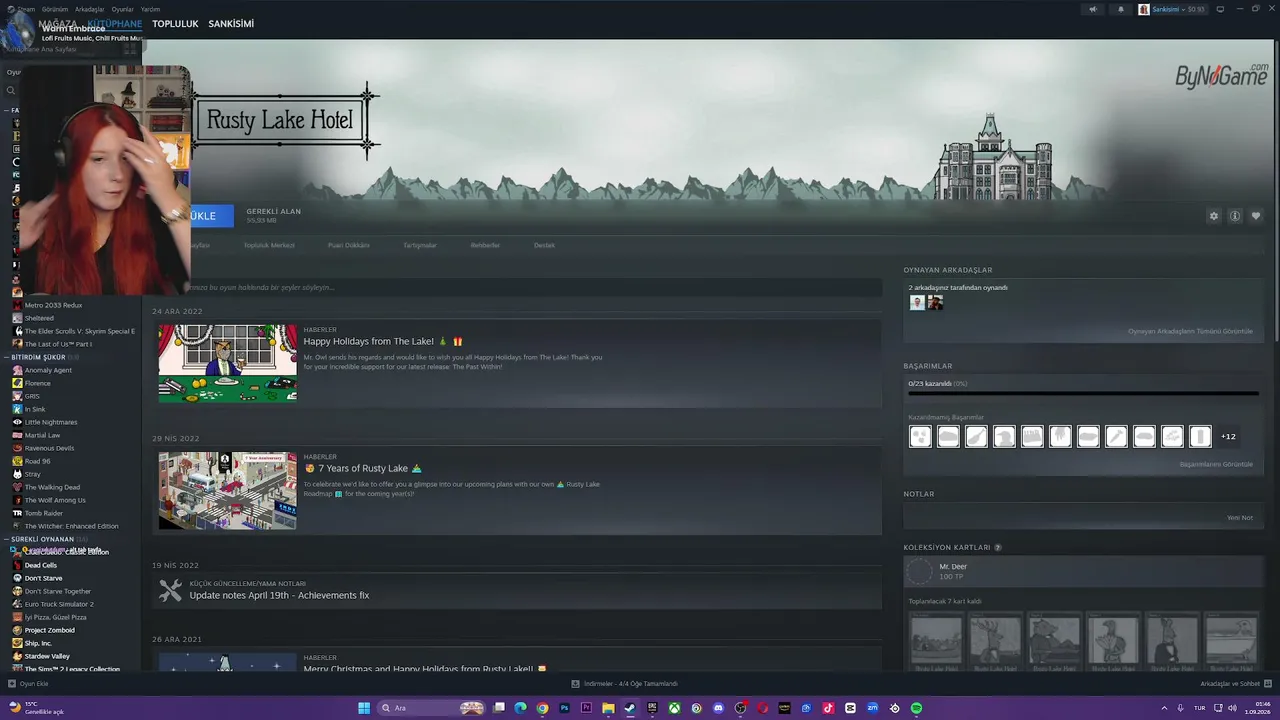Open Premiere Pro from the taskbar
Viewport: 1280px width, 720px height.
point(586,708)
